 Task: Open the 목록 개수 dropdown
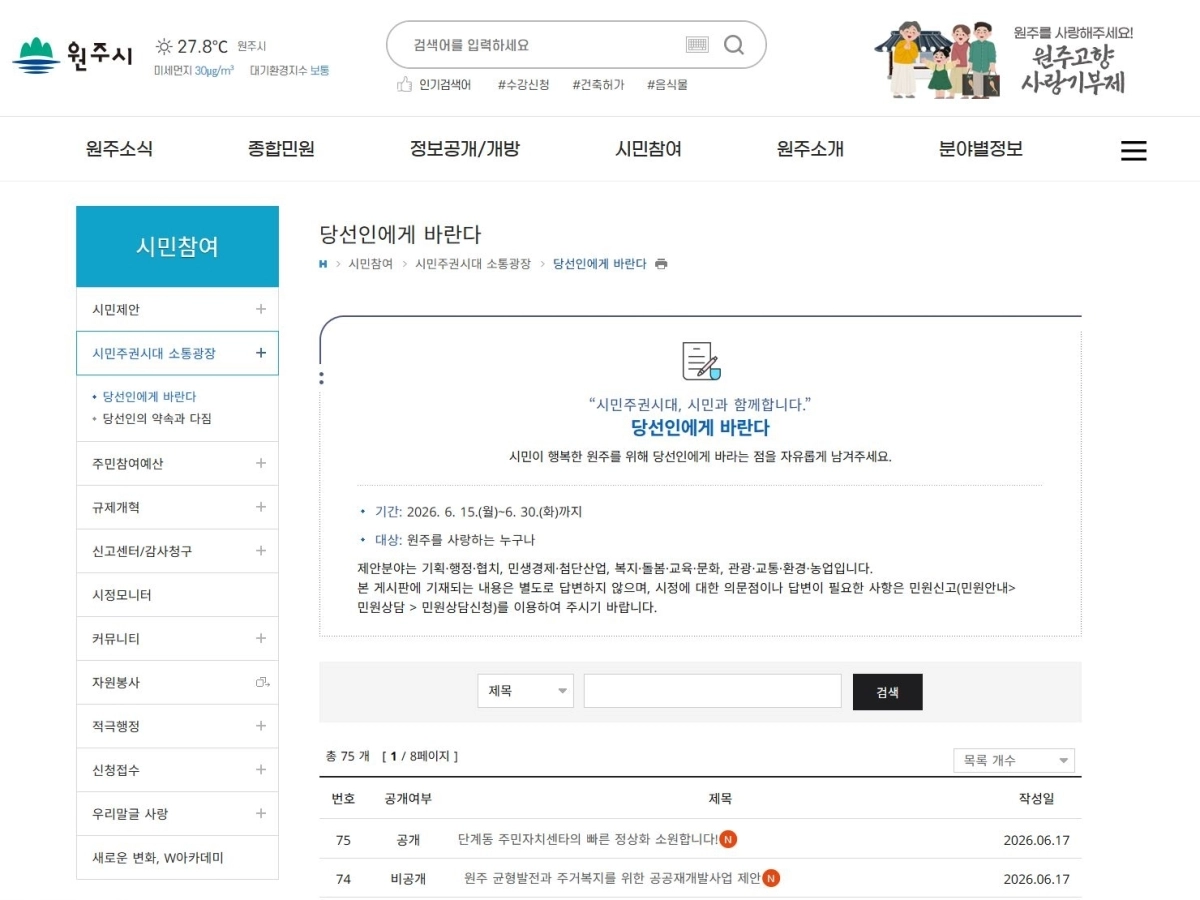coord(1014,761)
